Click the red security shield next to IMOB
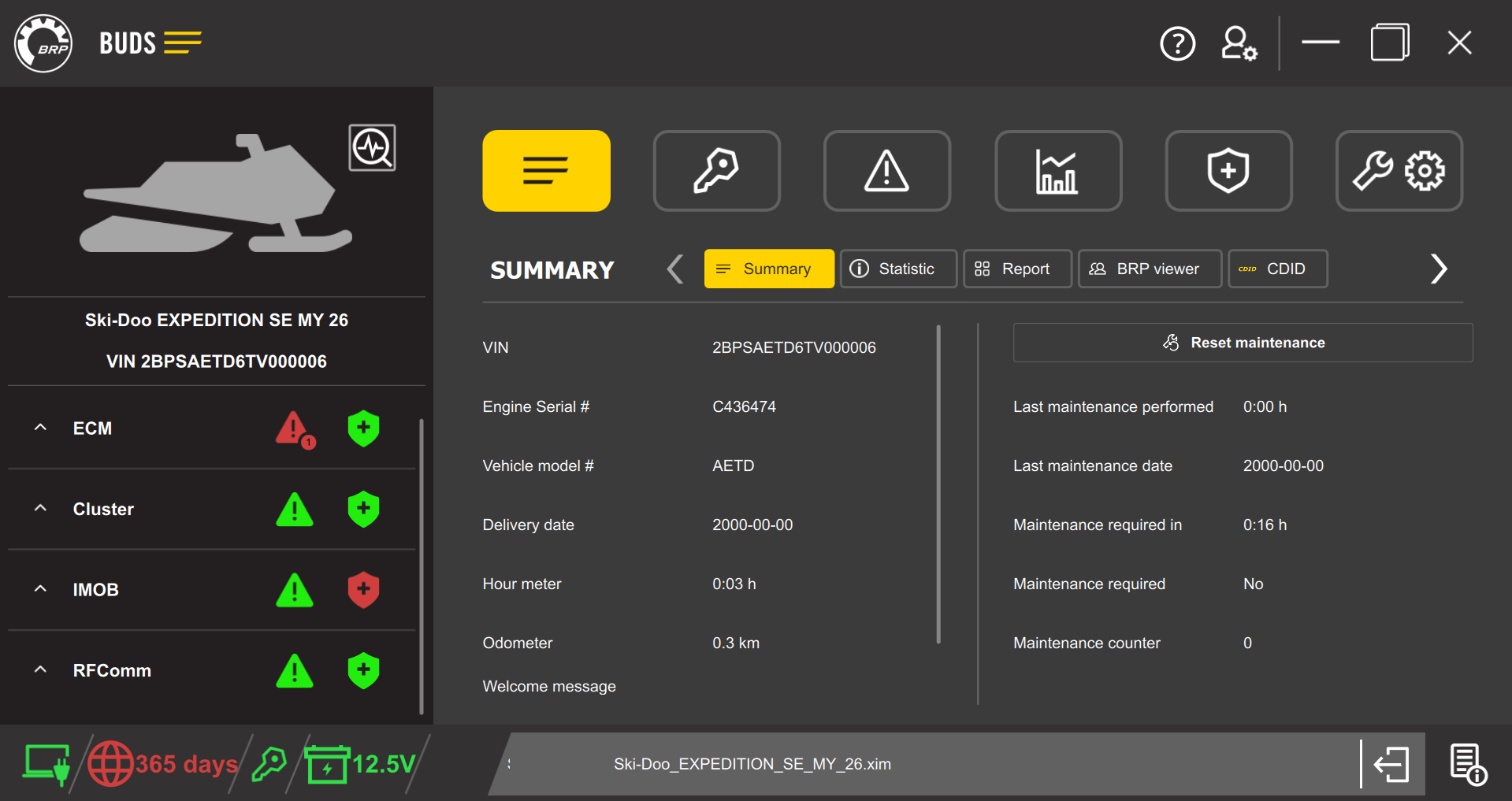Image resolution: width=1512 pixels, height=801 pixels. pyautogui.click(x=363, y=591)
